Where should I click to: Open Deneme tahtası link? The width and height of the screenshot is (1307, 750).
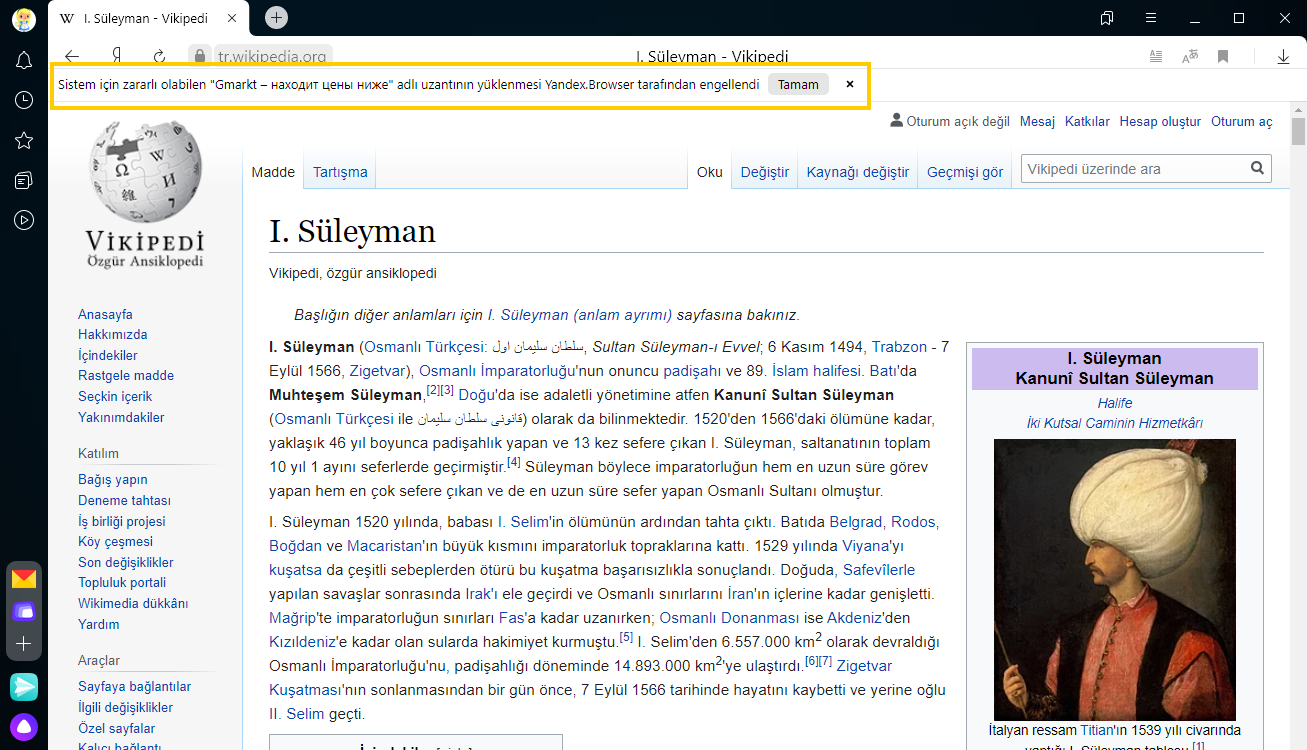point(124,500)
